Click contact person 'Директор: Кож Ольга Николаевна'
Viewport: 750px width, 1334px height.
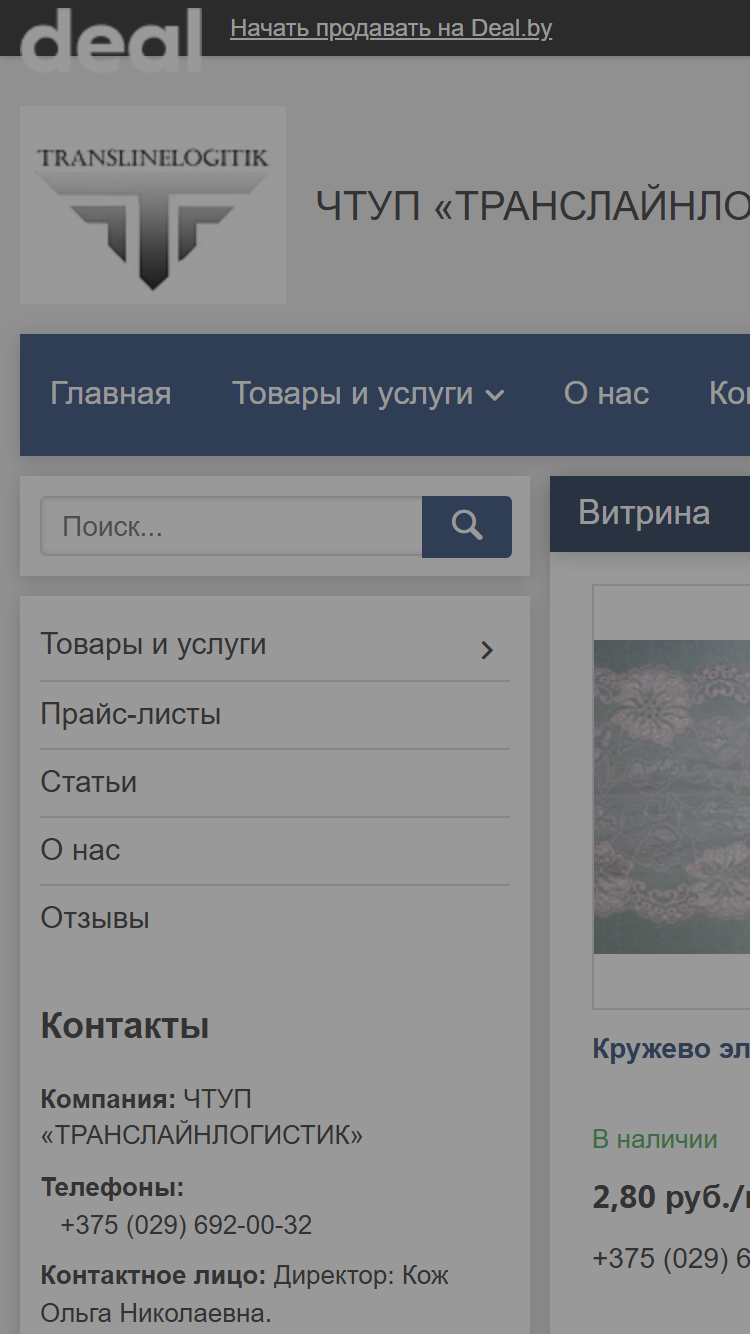(x=245, y=1294)
